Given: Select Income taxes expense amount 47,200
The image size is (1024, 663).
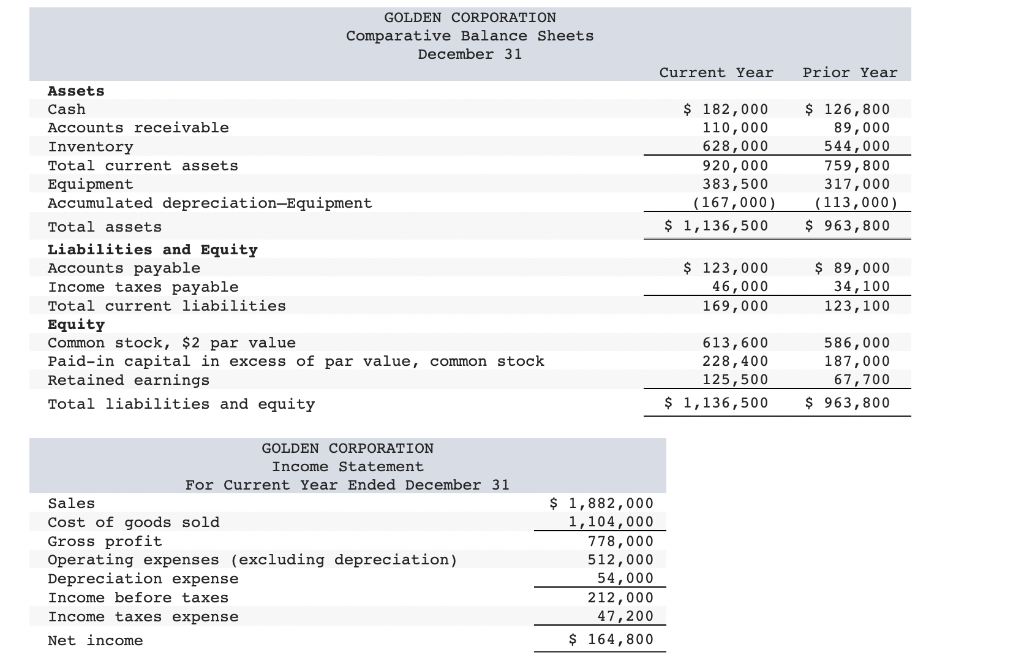Looking at the screenshot, I should coord(625,616).
